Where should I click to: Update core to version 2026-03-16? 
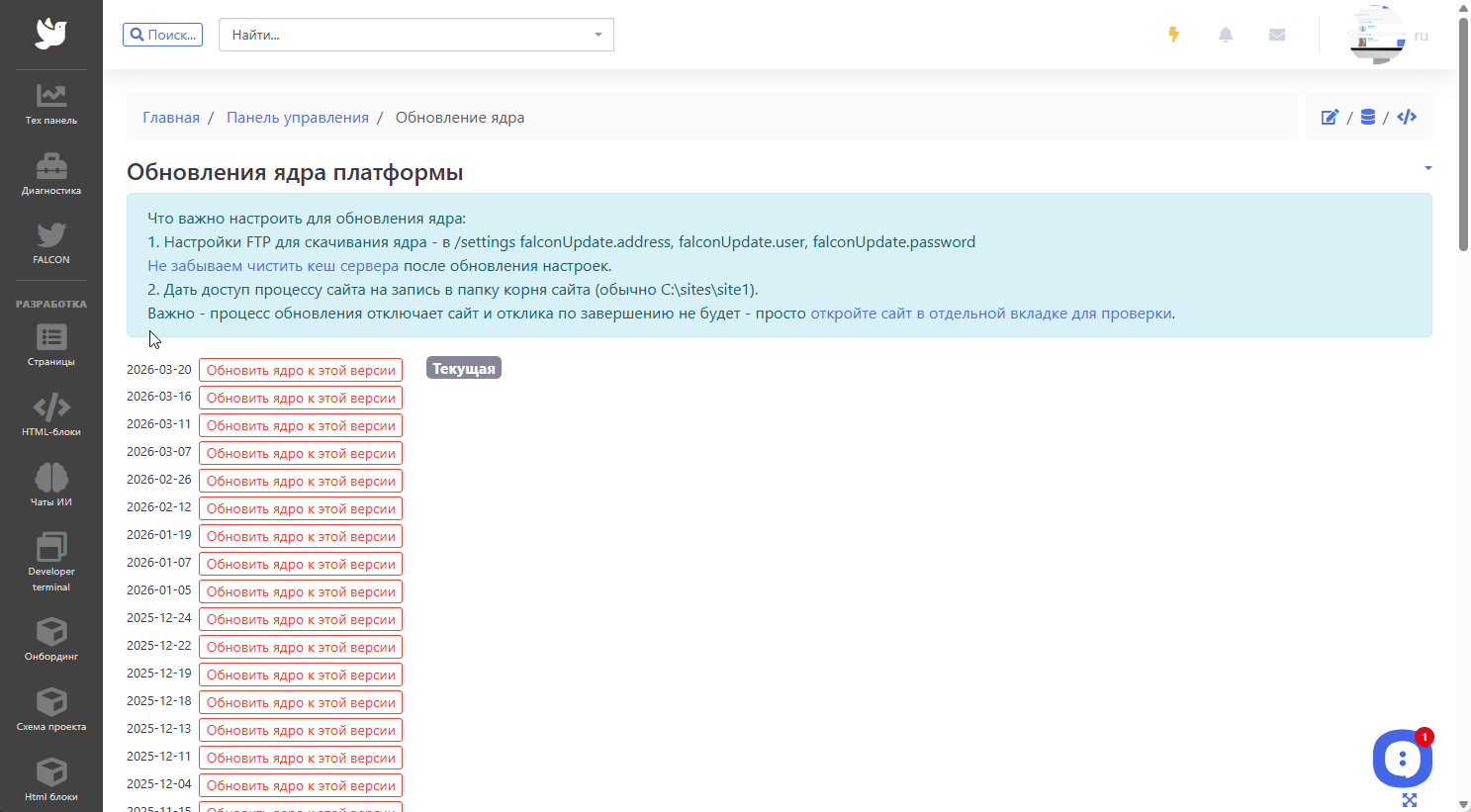coord(301,398)
